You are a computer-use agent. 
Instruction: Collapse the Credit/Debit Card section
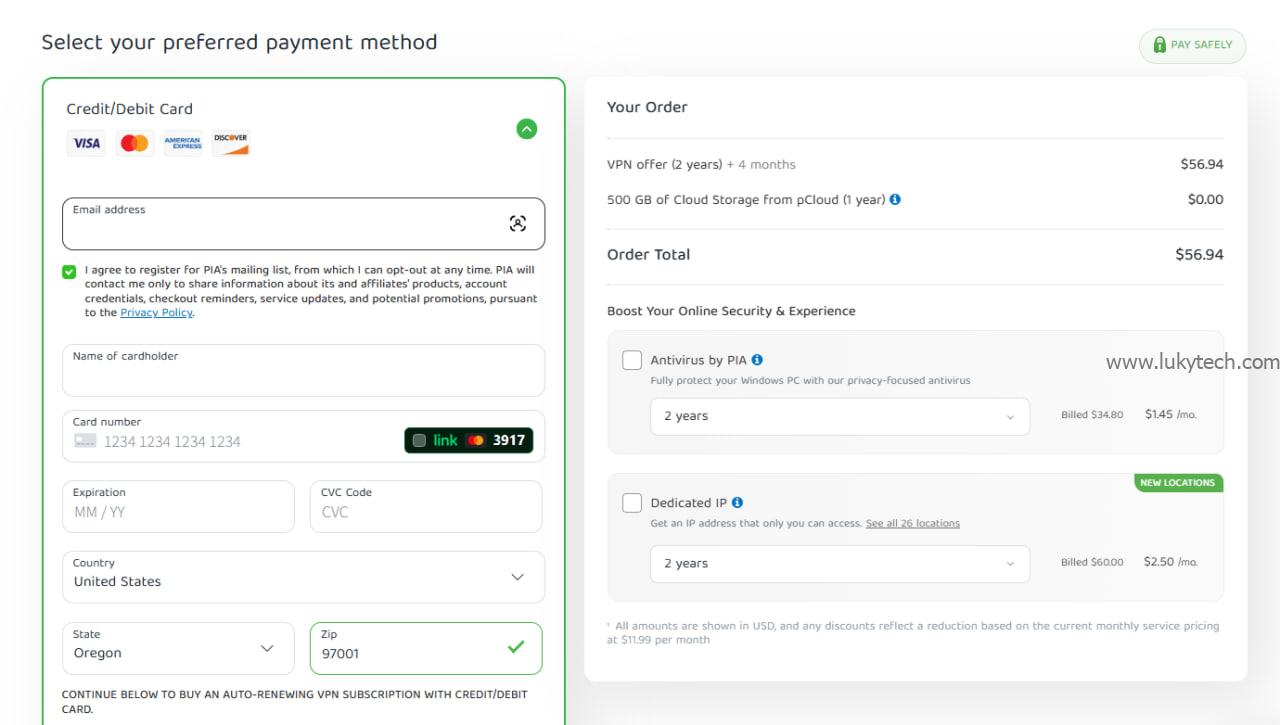point(527,129)
